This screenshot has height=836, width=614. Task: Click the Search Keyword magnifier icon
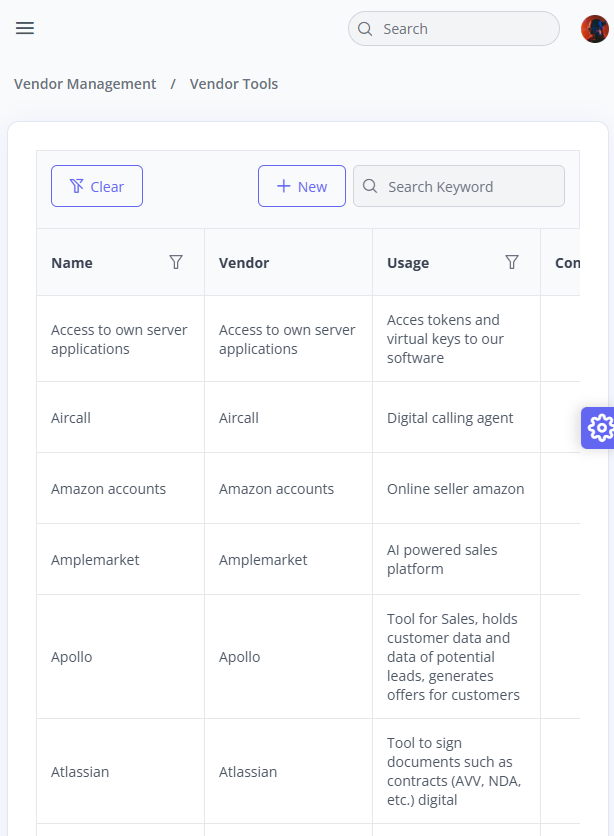click(x=370, y=186)
